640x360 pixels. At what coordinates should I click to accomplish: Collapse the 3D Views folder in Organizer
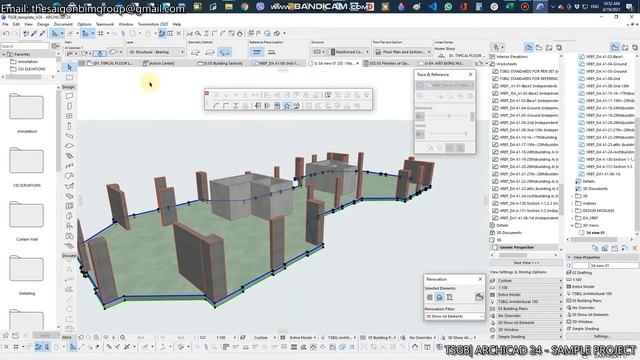click(x=573, y=225)
